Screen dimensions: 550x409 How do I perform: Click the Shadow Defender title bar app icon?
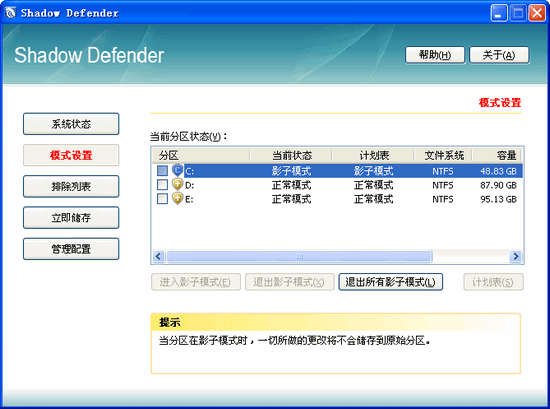10,13
